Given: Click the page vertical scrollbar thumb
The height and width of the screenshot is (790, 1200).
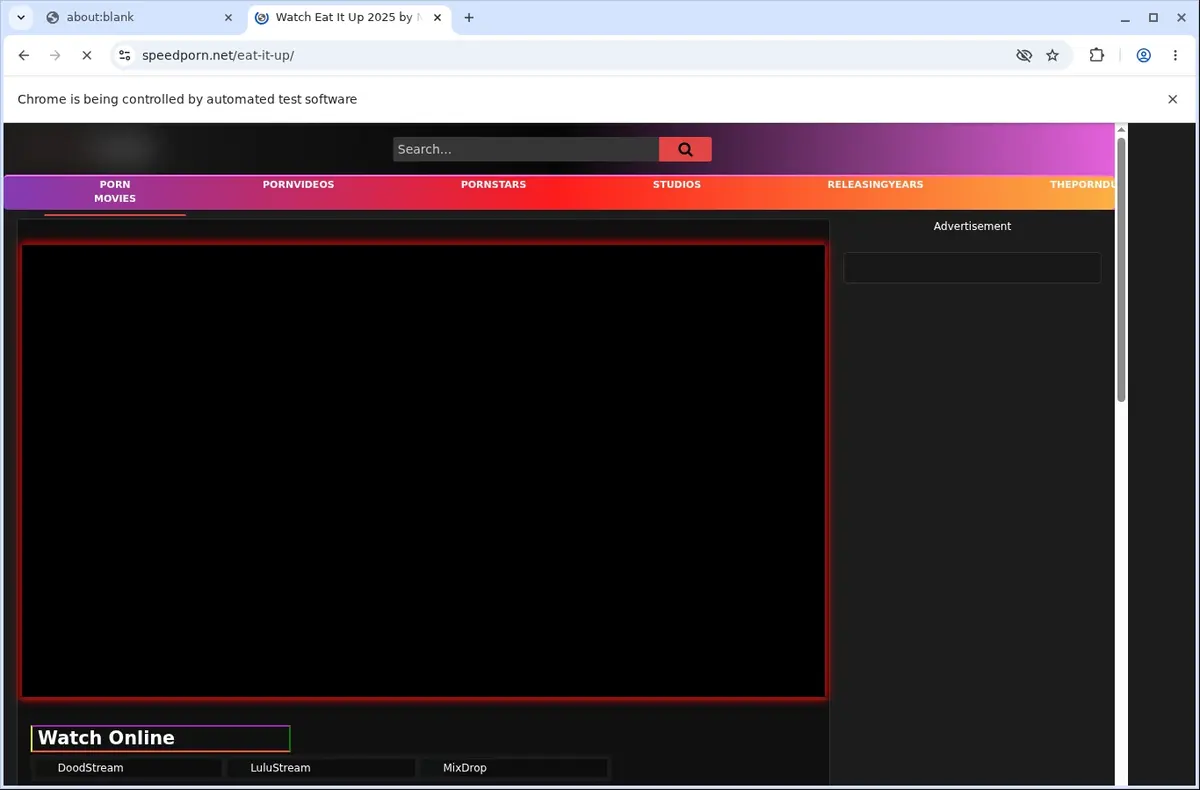Looking at the screenshot, I should 1121,270.
